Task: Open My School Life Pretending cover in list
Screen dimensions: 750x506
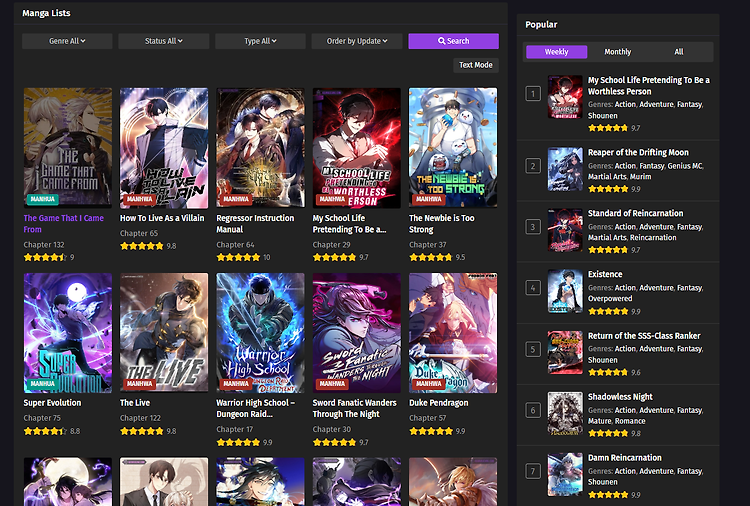Action: coord(357,148)
